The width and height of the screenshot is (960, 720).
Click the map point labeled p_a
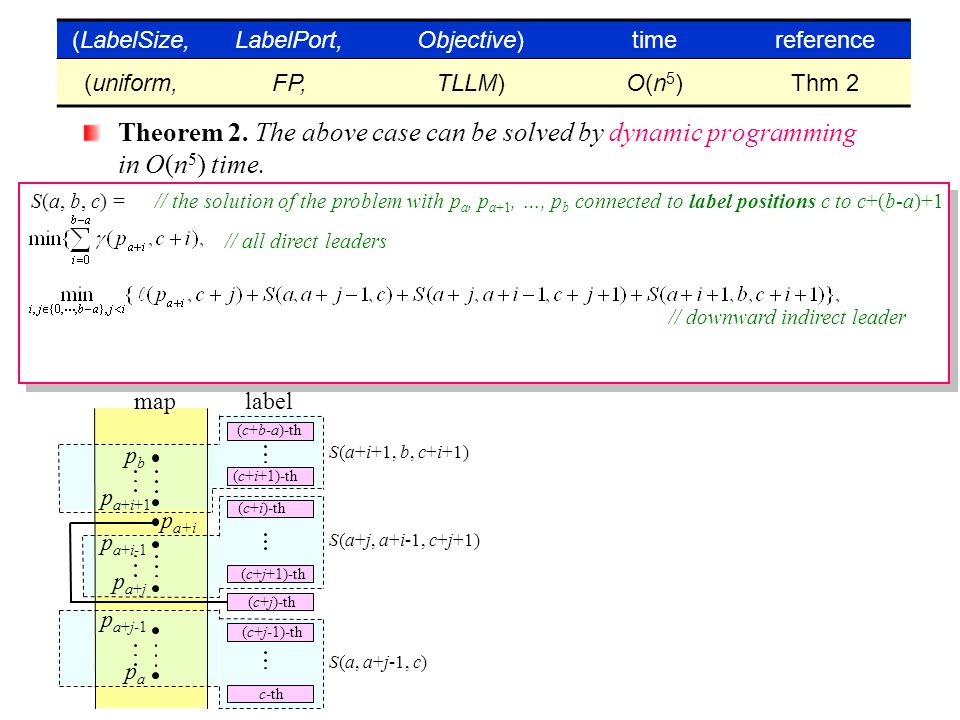click(156, 676)
